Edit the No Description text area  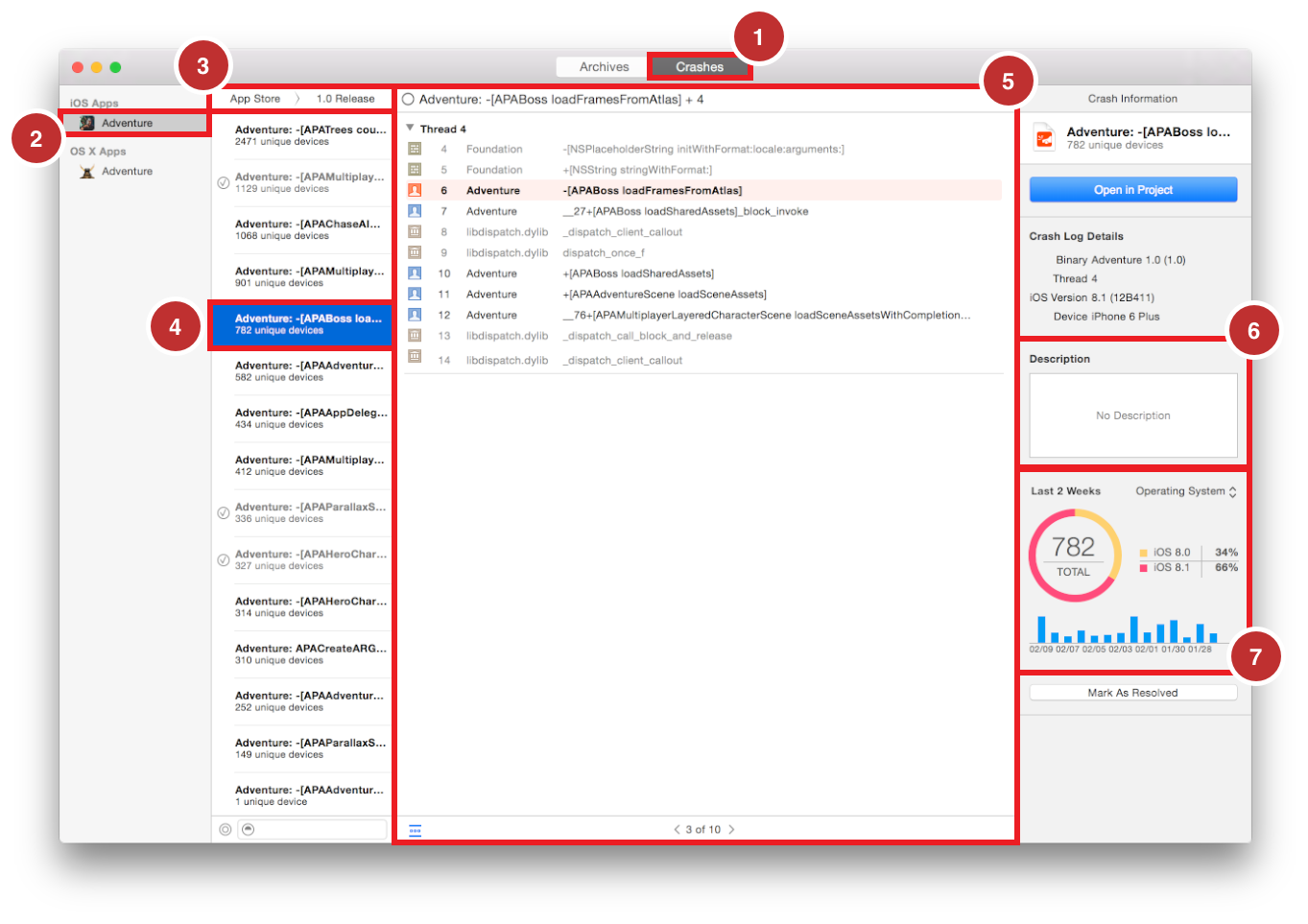[1133, 415]
